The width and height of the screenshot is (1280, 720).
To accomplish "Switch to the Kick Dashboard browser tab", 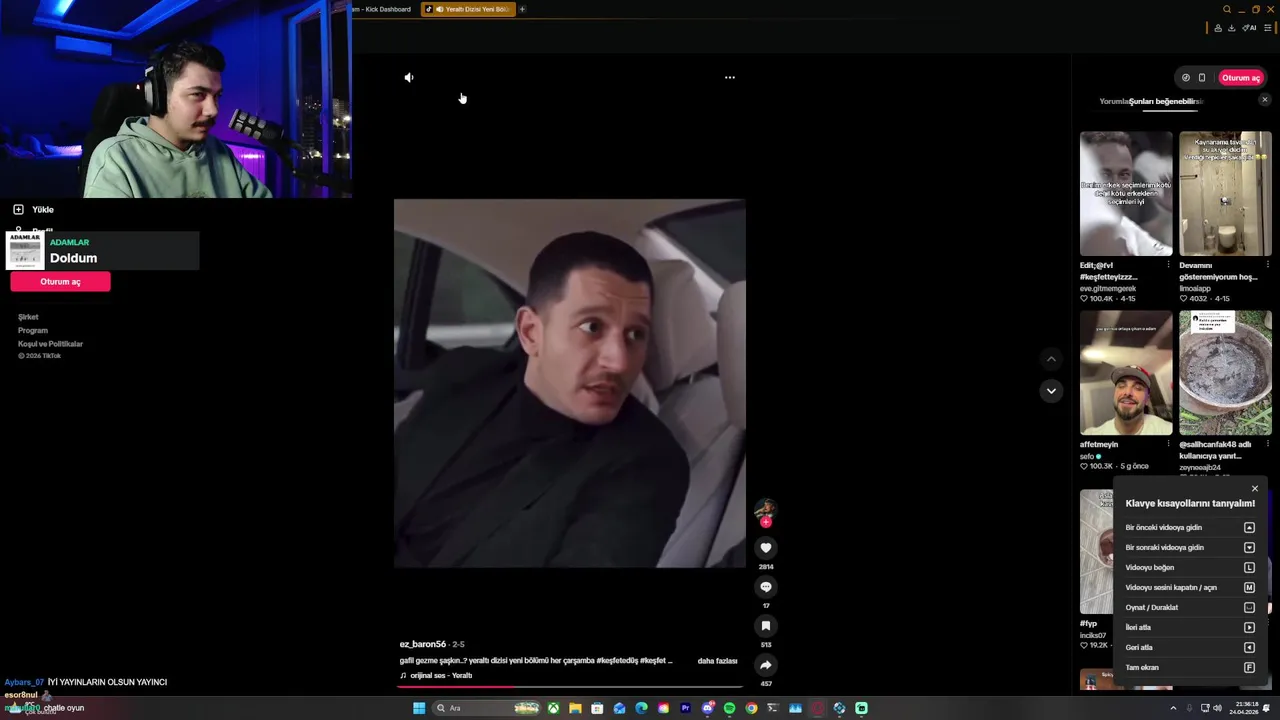I will pos(382,9).
